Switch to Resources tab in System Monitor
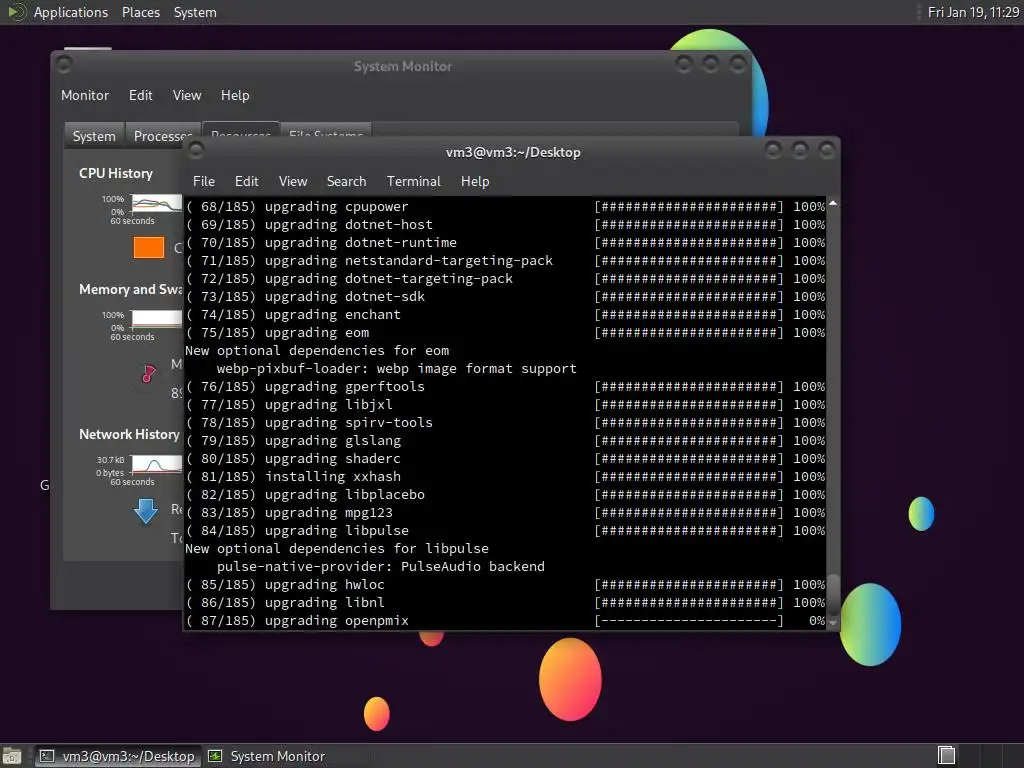 [241, 129]
